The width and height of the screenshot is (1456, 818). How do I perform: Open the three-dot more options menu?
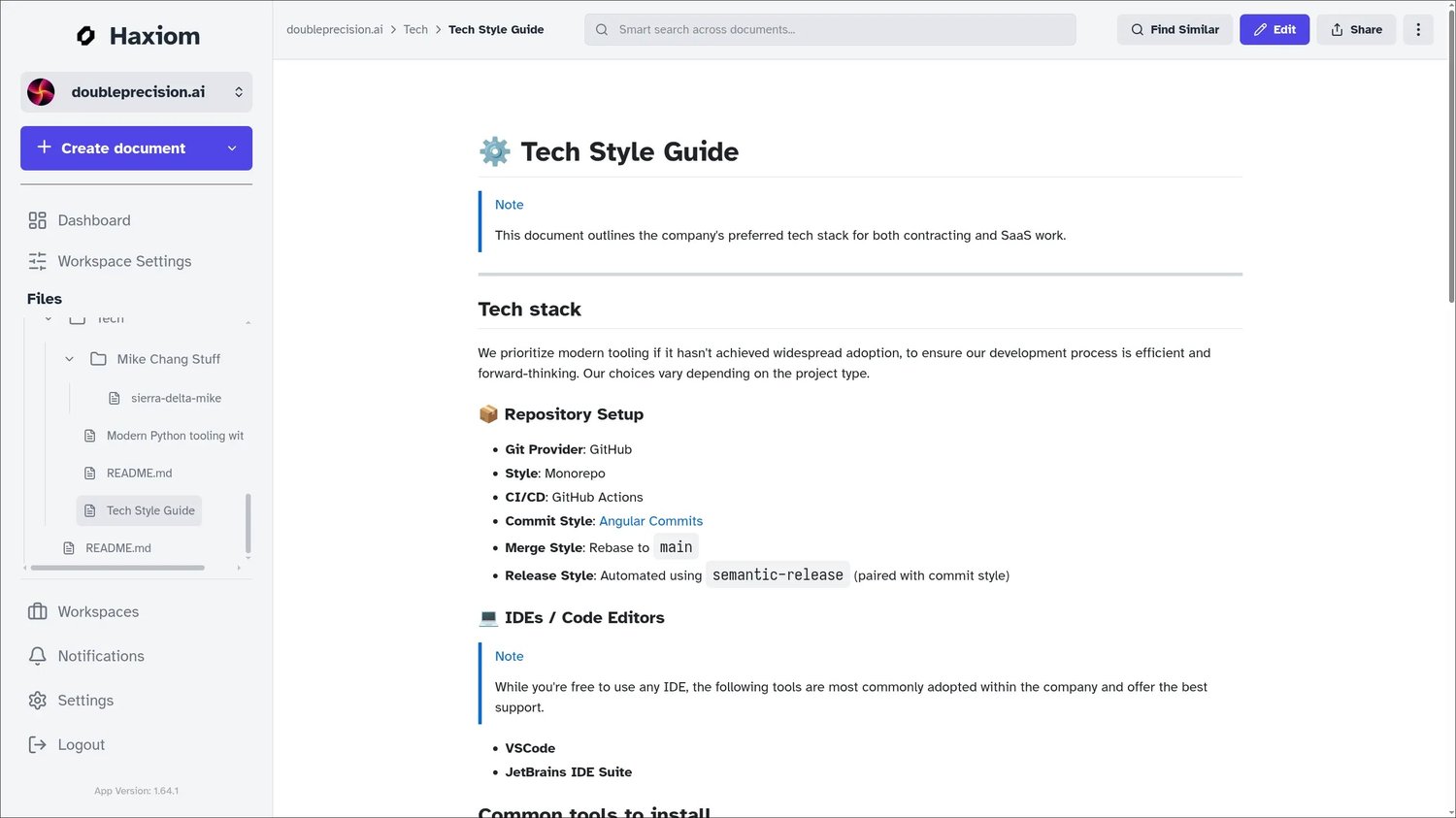[x=1418, y=29]
